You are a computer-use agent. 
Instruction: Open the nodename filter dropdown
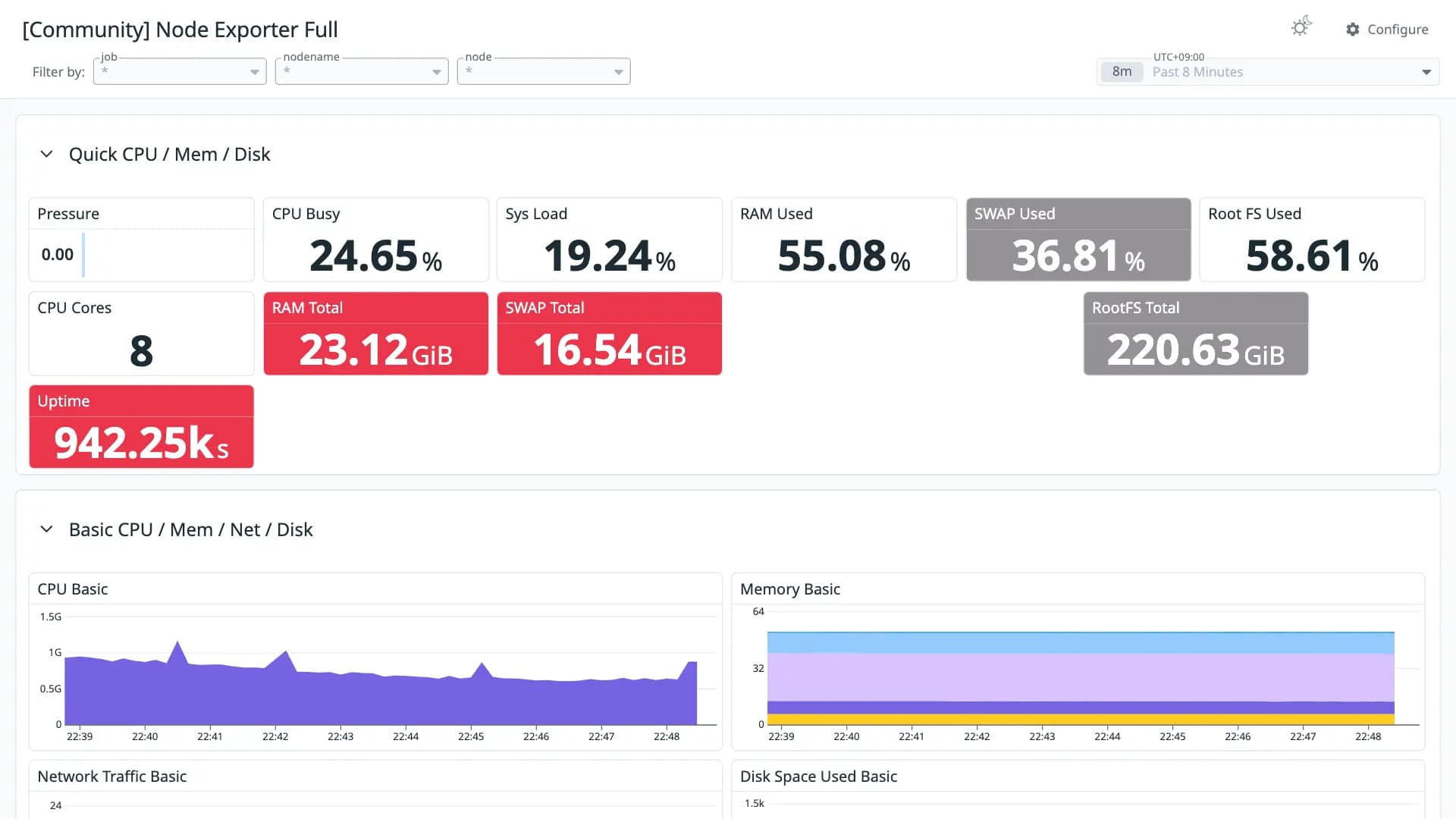click(x=362, y=71)
